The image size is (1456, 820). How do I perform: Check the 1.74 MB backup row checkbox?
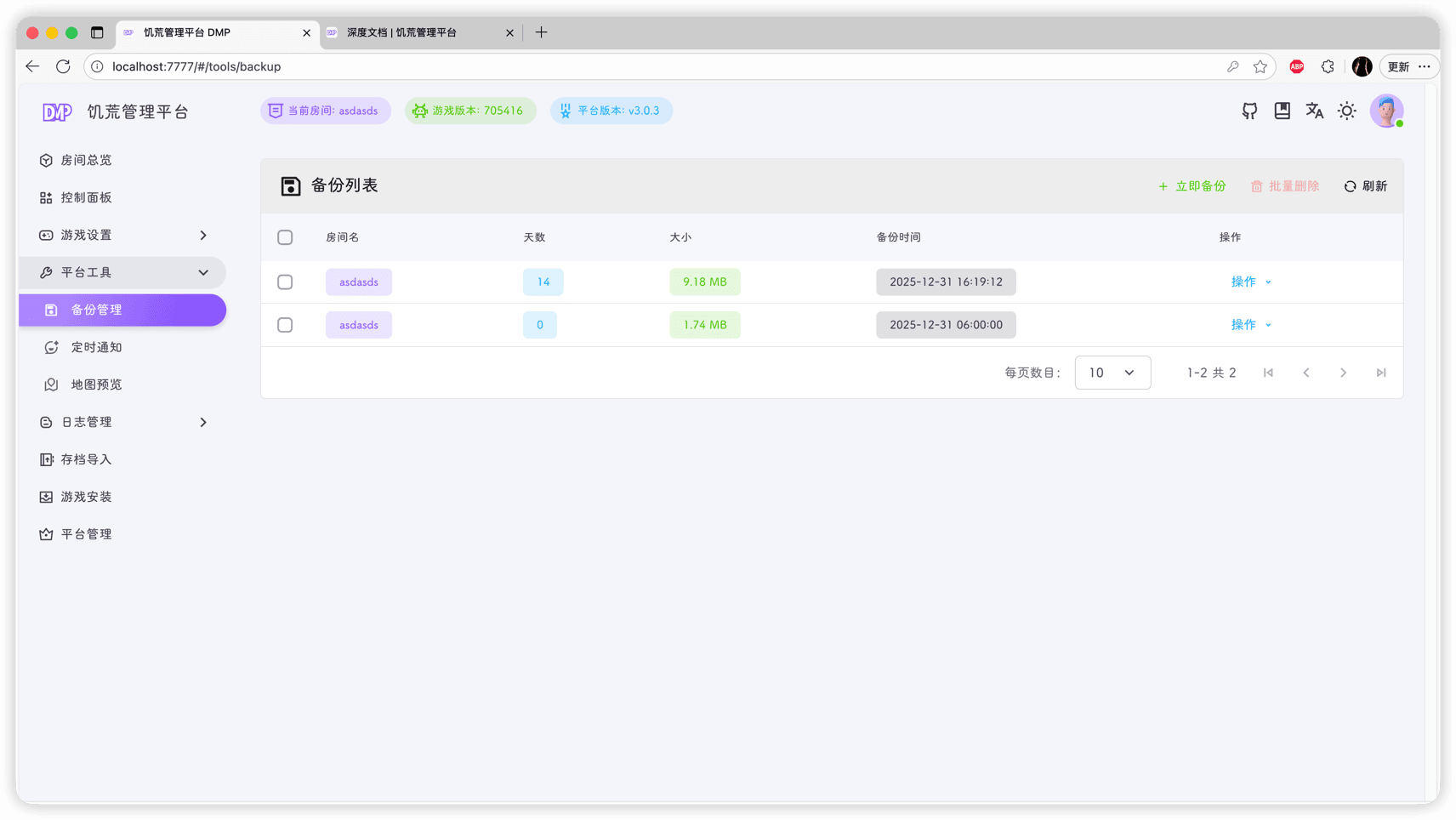coord(285,325)
